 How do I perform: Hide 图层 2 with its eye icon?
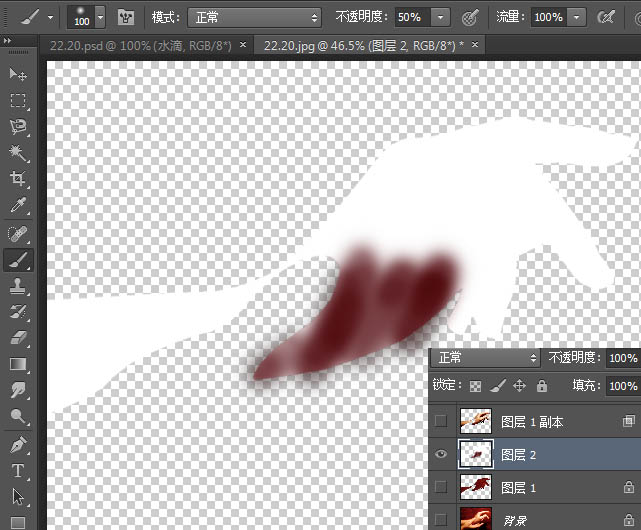click(x=441, y=454)
